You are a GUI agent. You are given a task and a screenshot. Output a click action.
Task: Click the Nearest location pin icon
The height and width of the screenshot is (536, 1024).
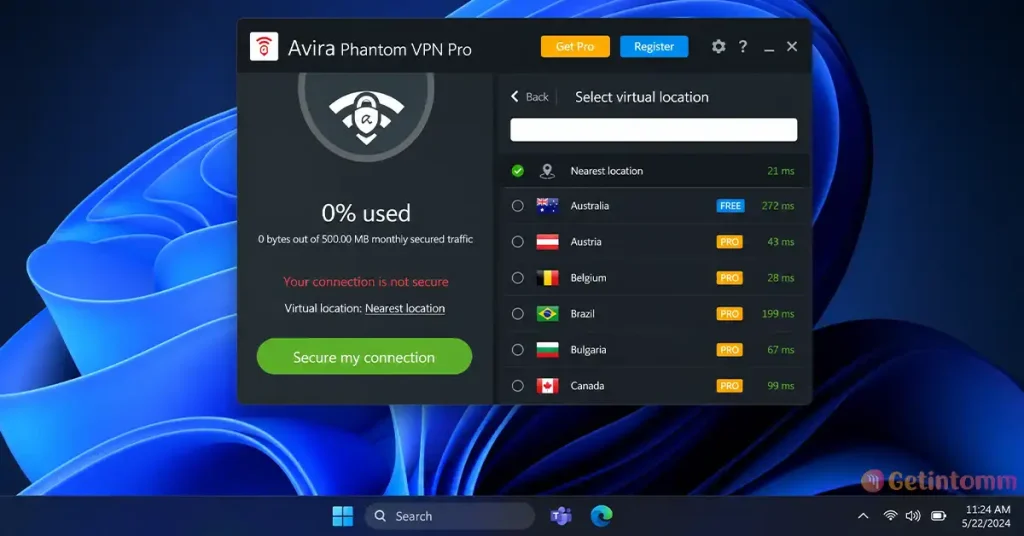(x=547, y=171)
